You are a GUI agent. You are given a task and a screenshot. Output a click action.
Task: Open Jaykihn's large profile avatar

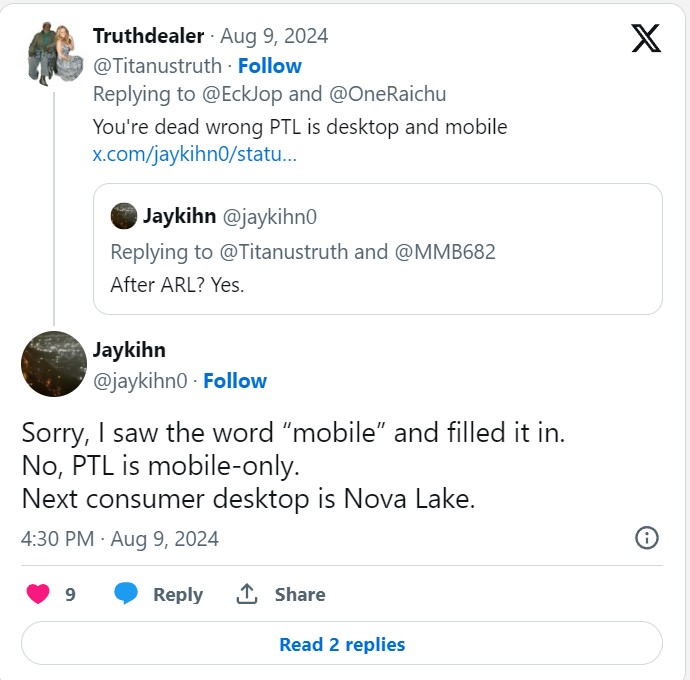[x=54, y=364]
